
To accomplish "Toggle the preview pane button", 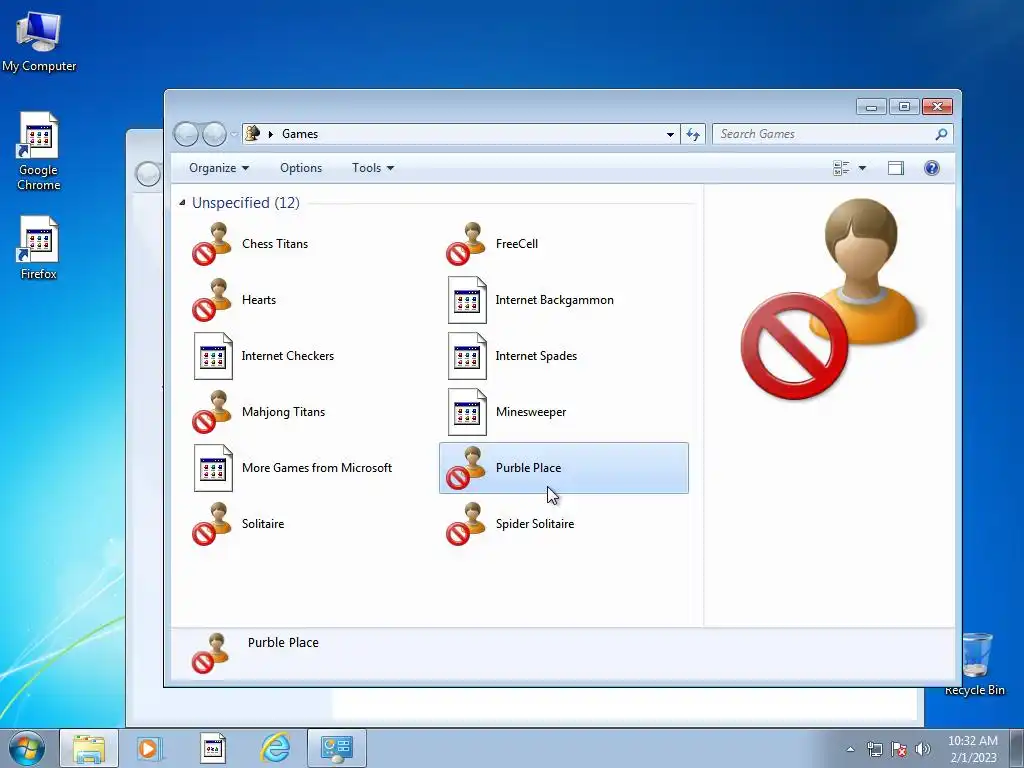I will click(896, 168).
